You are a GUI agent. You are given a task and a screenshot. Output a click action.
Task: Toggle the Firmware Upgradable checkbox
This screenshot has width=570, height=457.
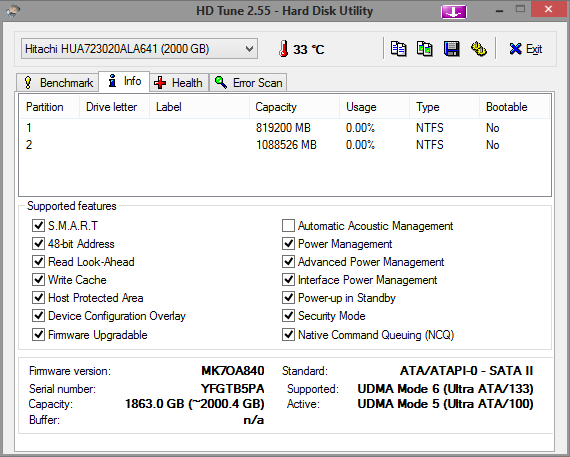[38, 334]
